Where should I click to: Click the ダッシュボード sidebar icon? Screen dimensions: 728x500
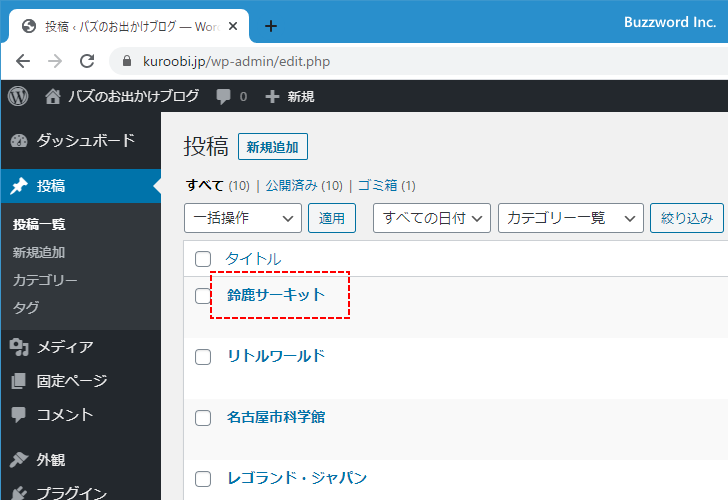[x=18, y=141]
